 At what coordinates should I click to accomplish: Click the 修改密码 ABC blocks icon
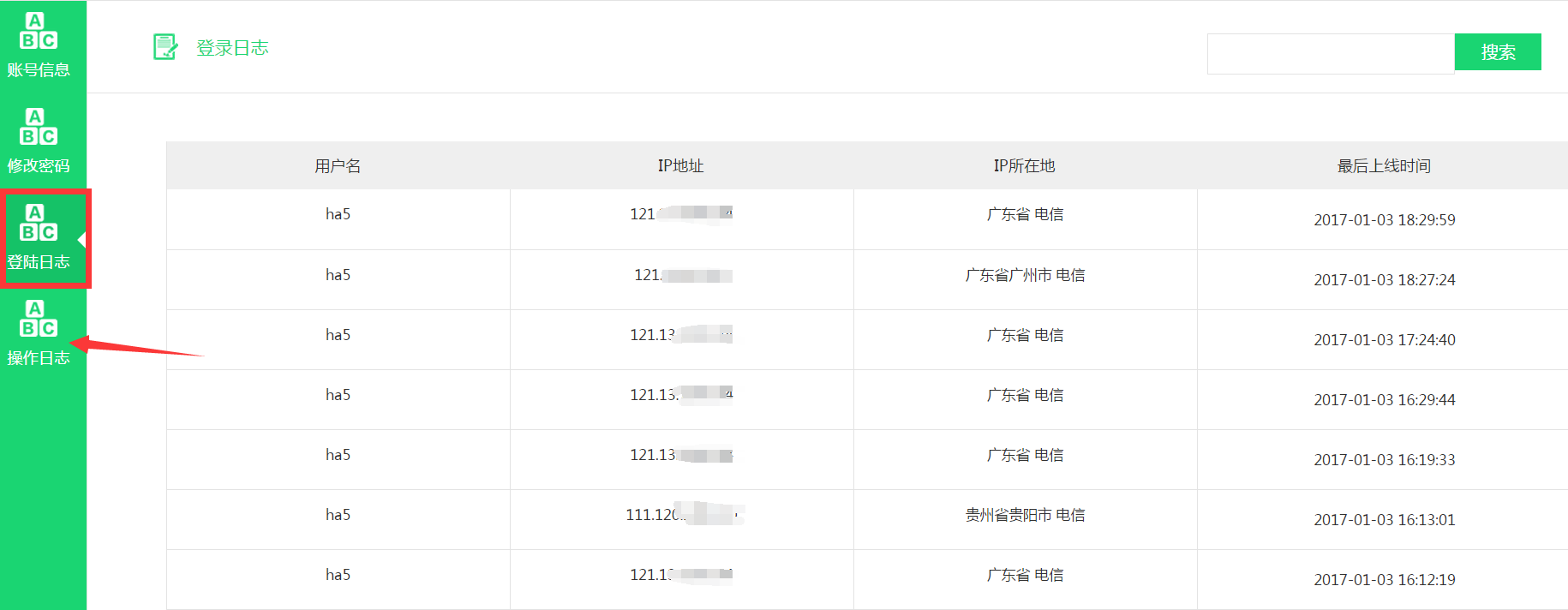click(x=39, y=127)
